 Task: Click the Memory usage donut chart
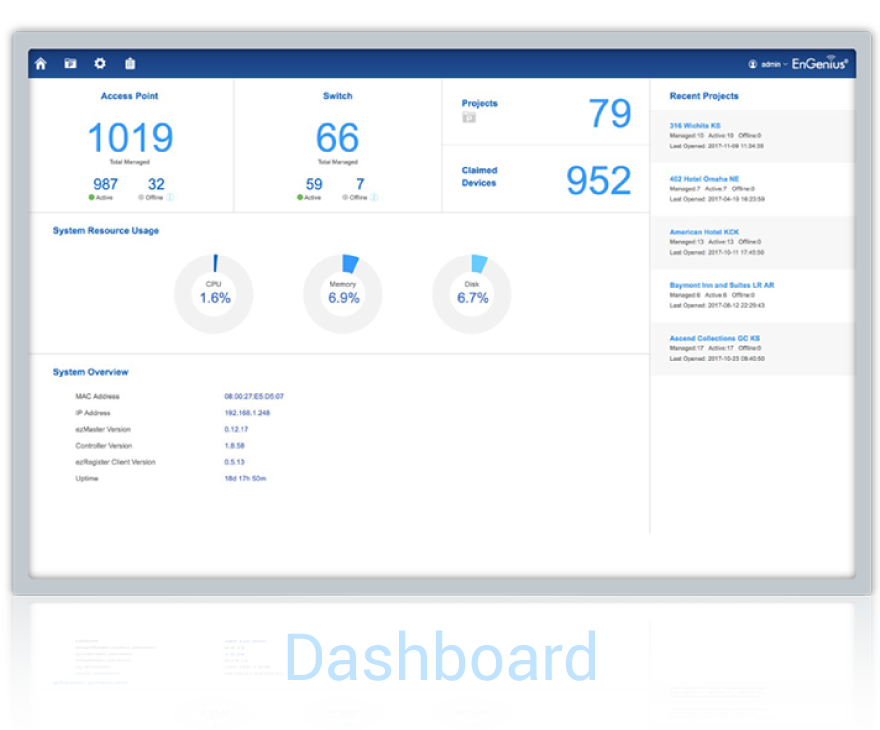[x=343, y=294]
